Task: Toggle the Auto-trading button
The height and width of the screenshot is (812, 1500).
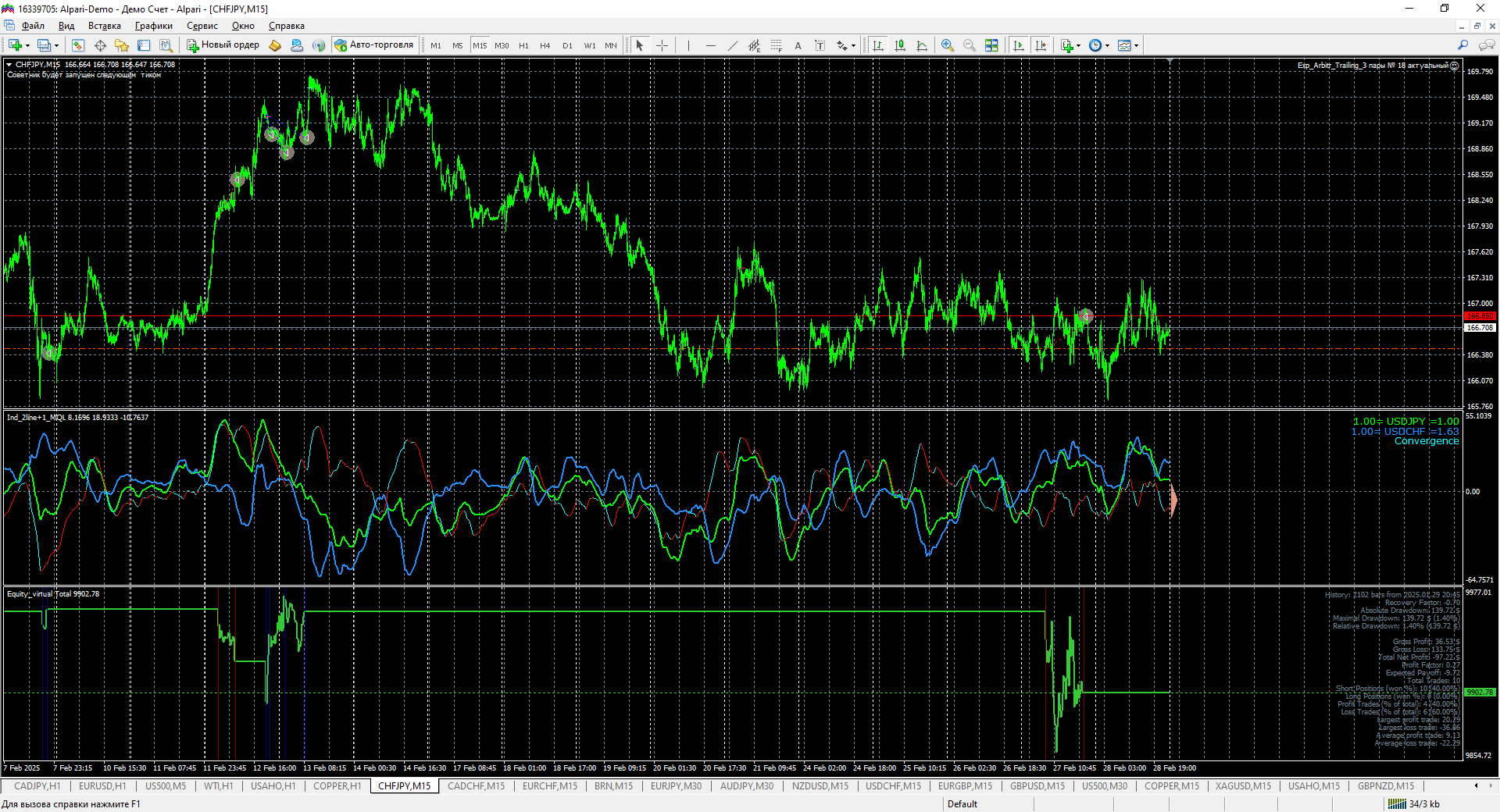Action: click(373, 45)
